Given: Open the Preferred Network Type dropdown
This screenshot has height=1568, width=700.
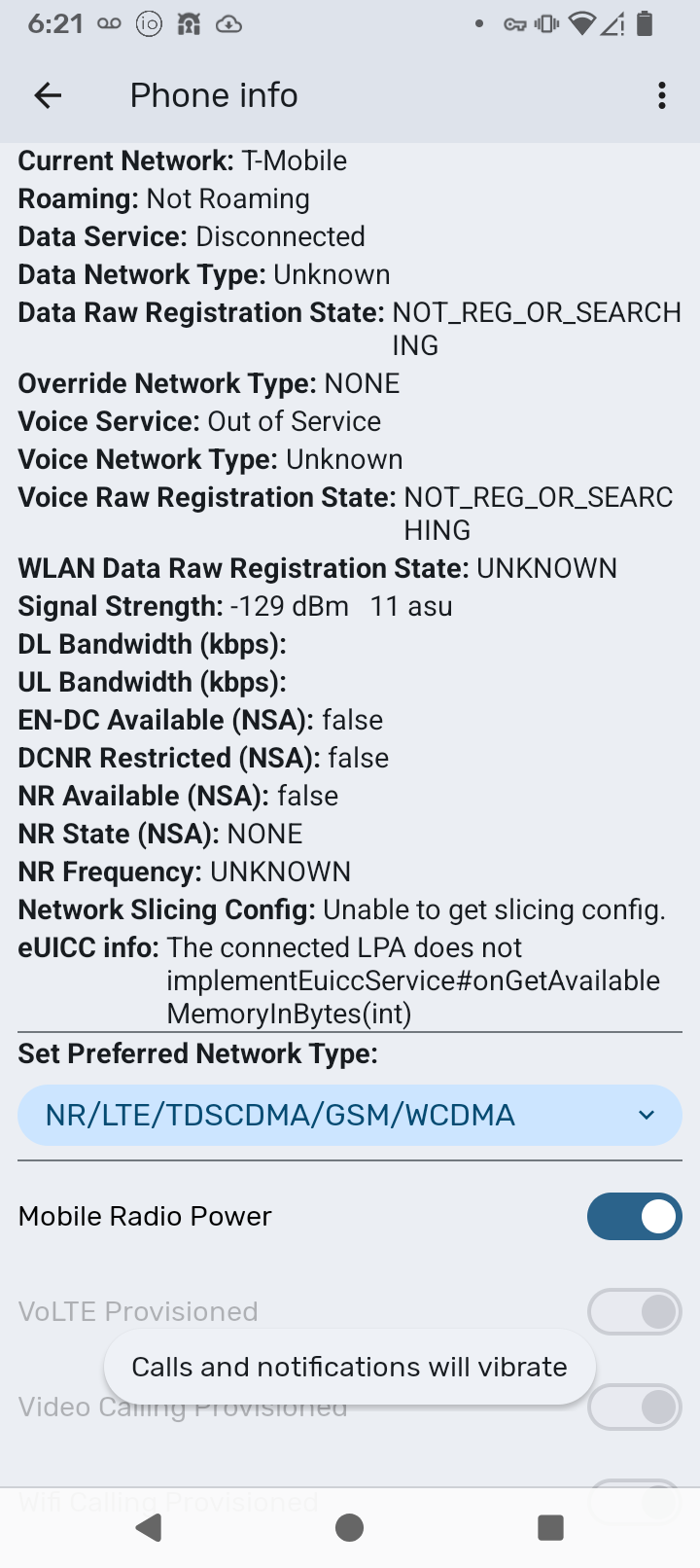Looking at the screenshot, I should tap(331, 1115).
